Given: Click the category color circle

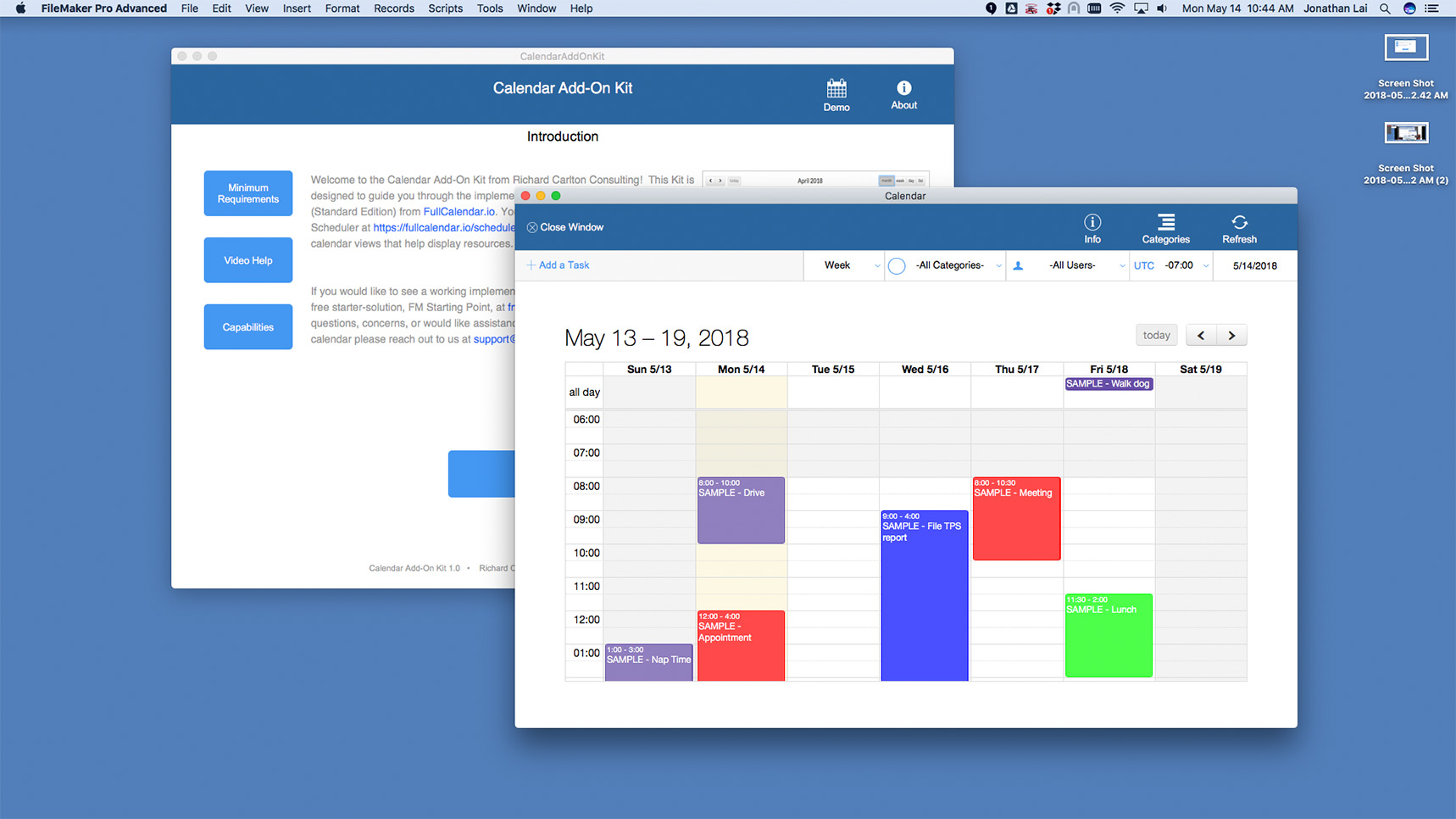Looking at the screenshot, I should (897, 266).
